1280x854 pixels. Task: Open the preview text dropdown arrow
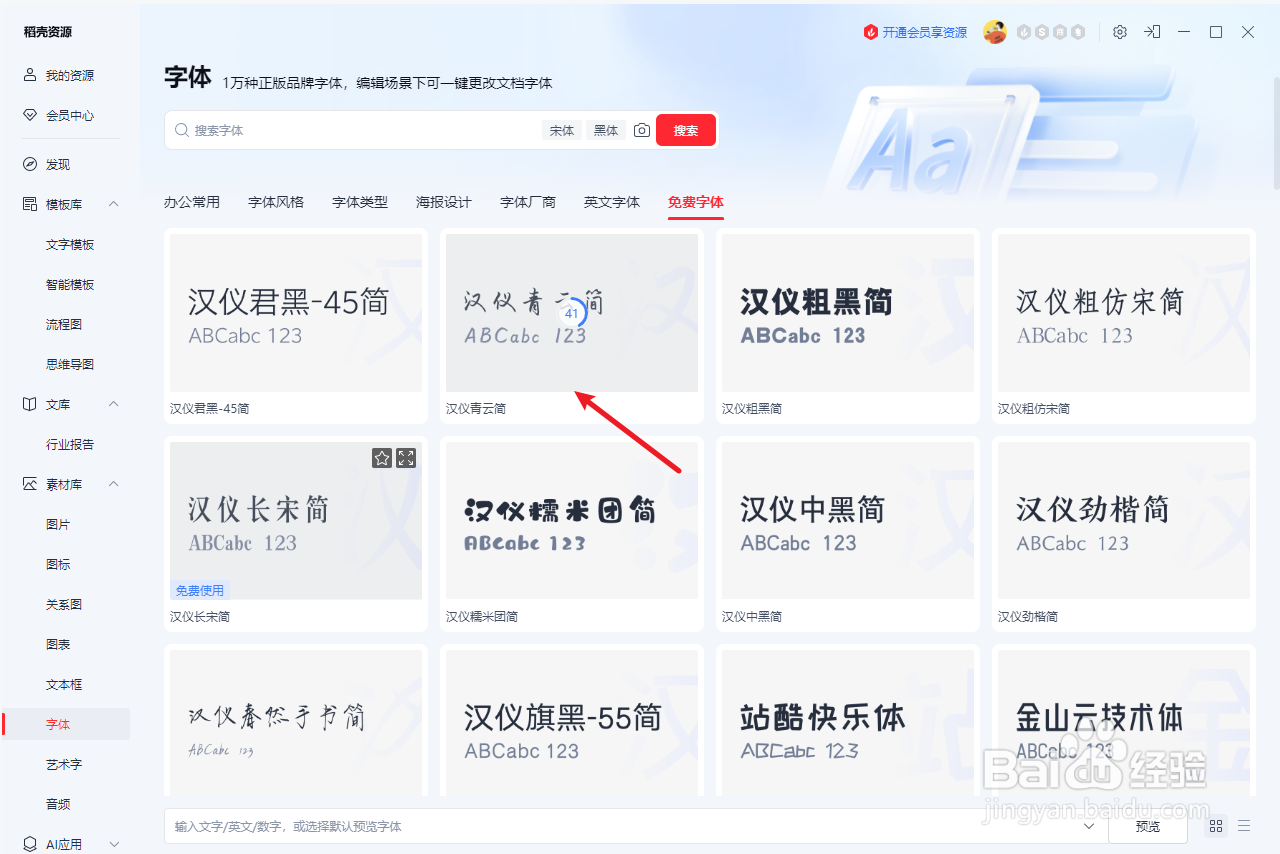pos(1088,827)
